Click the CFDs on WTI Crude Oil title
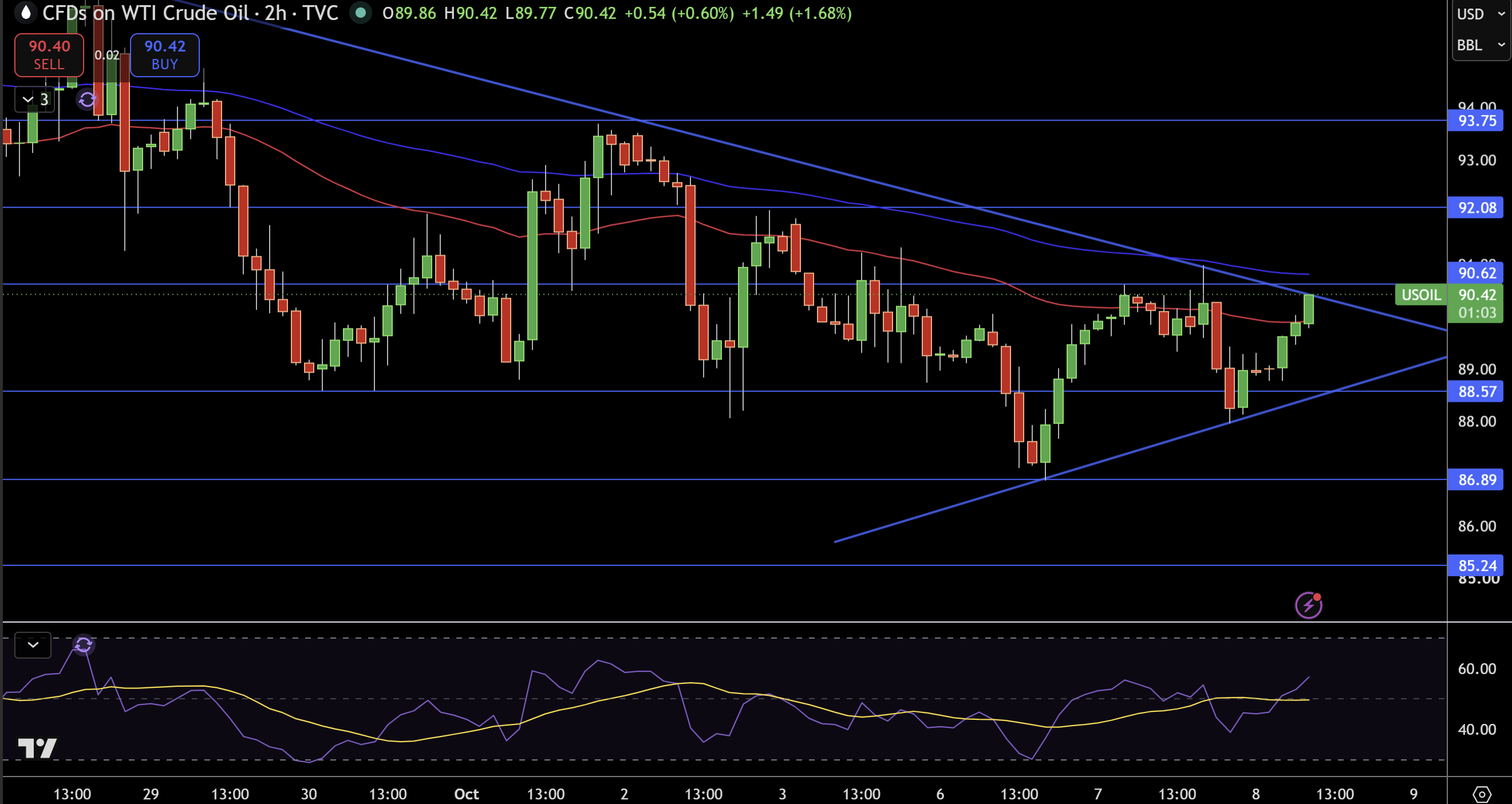Viewport: 1512px width, 804px height. 145,13
